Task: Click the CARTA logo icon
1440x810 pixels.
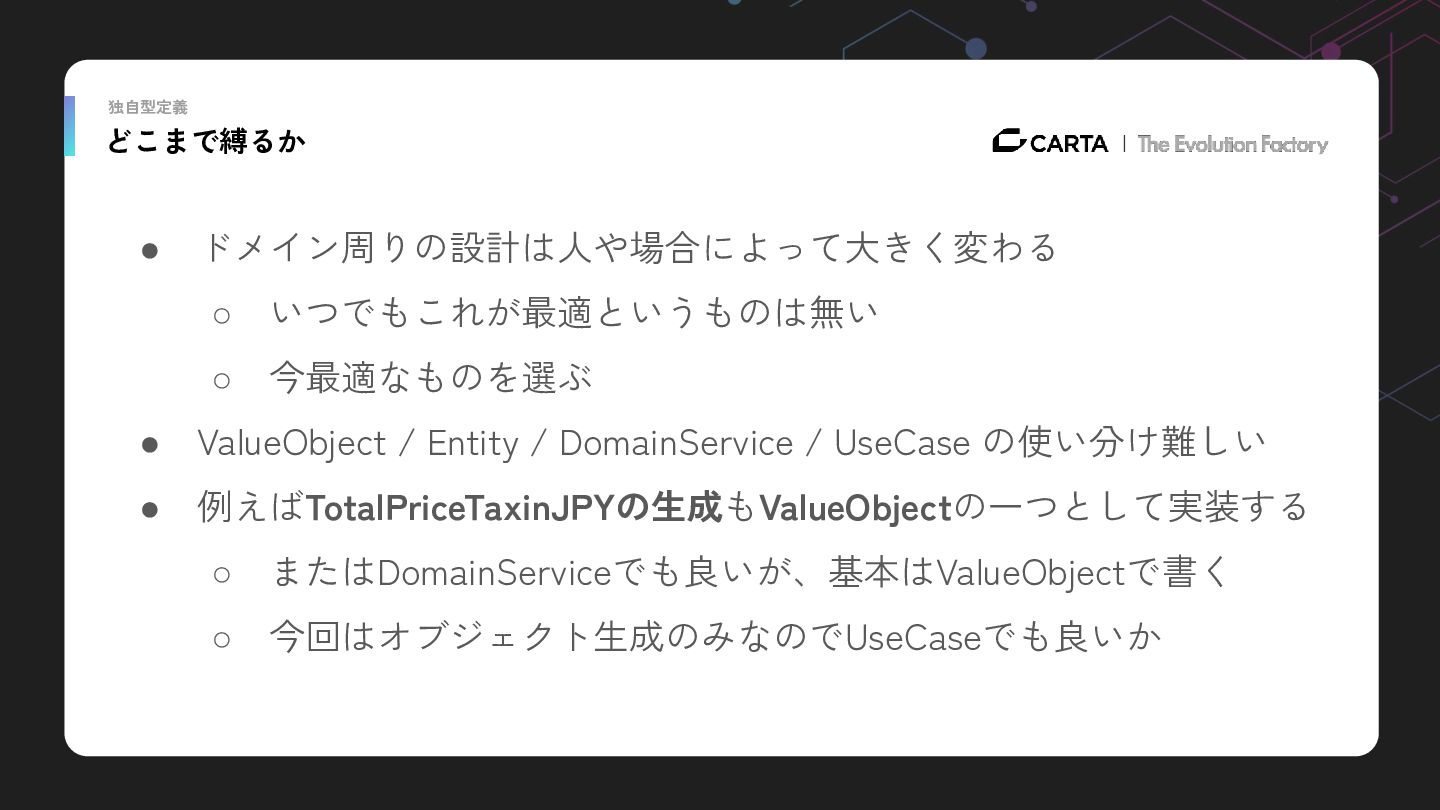Action: pyautogui.click(x=1009, y=142)
